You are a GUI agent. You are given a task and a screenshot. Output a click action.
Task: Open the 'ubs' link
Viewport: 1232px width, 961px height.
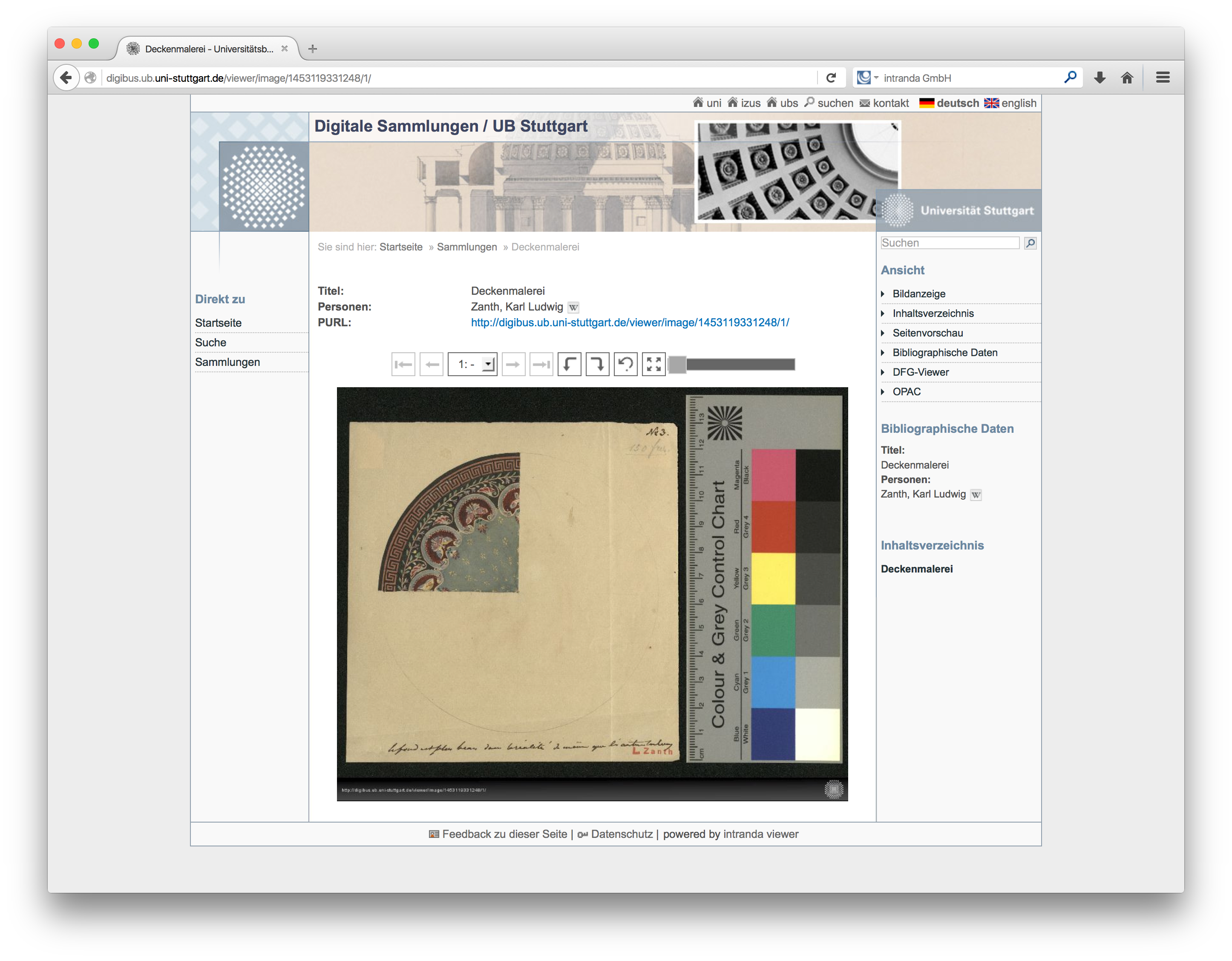click(x=782, y=103)
